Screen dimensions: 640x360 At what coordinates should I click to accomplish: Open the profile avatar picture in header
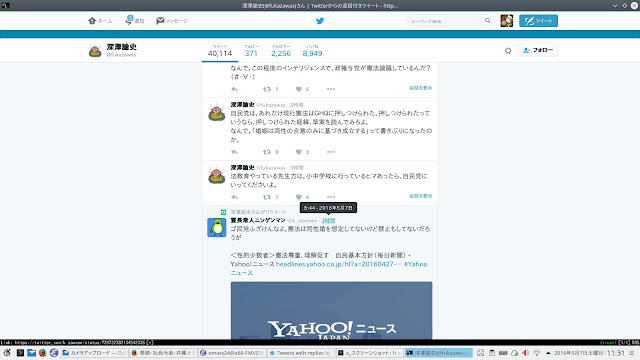click(x=95, y=51)
